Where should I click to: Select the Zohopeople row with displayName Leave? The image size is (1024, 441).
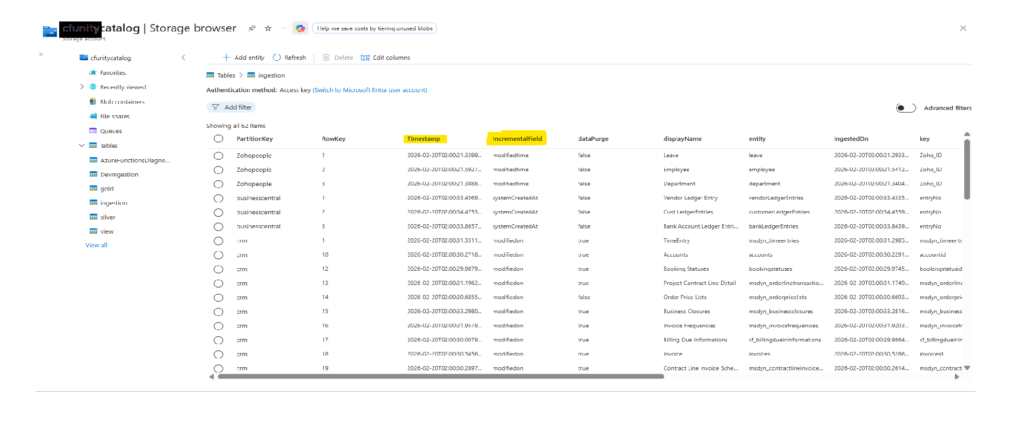218,156
